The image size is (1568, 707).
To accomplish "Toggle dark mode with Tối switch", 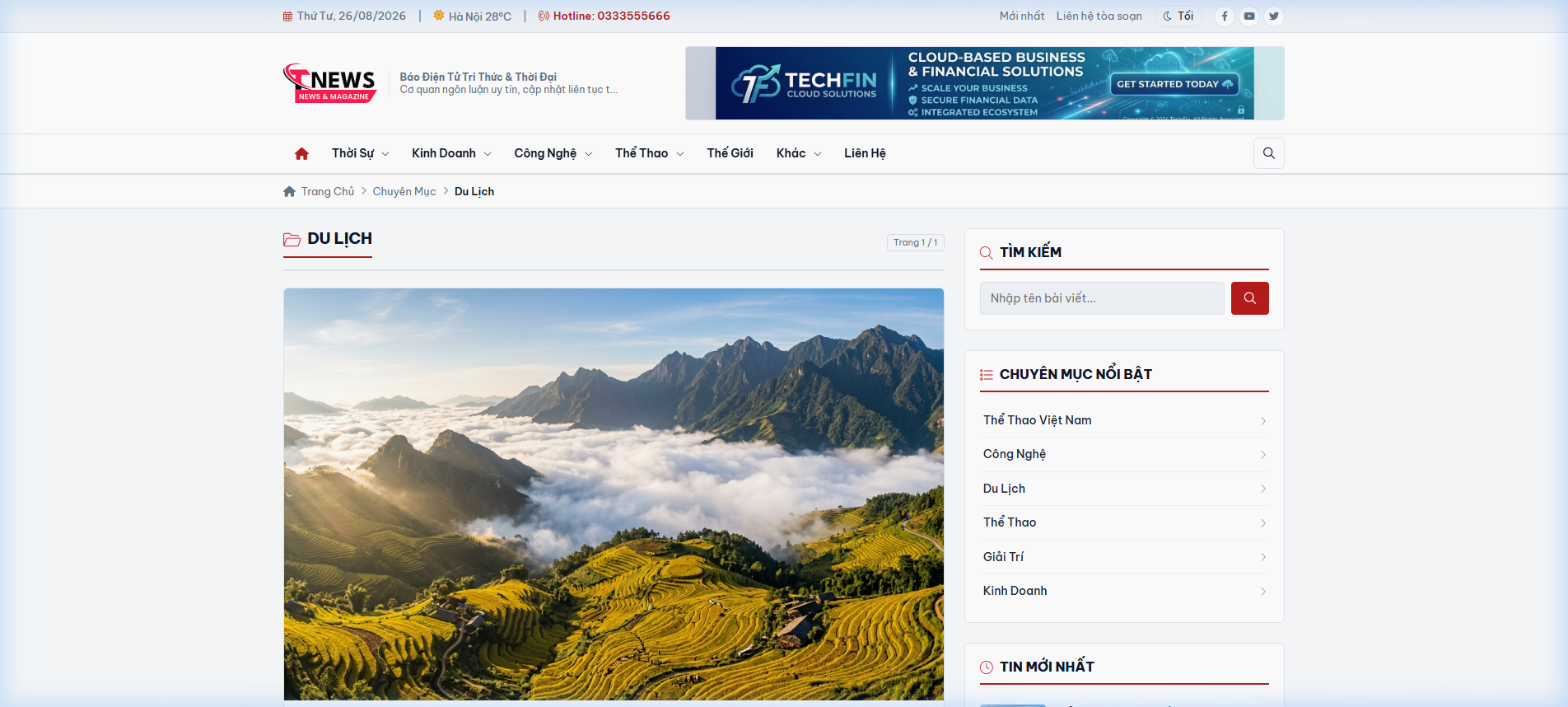I will [1178, 16].
